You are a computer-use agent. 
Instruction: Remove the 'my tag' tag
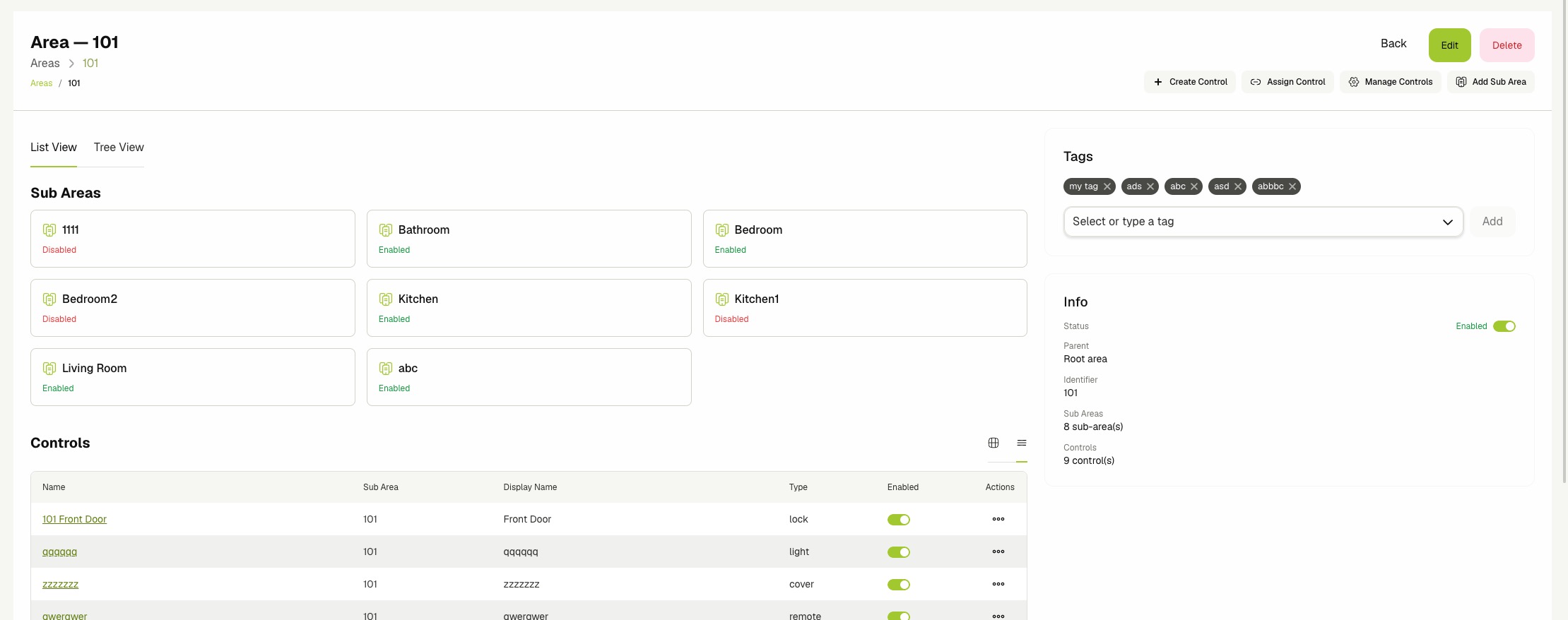(x=1107, y=186)
